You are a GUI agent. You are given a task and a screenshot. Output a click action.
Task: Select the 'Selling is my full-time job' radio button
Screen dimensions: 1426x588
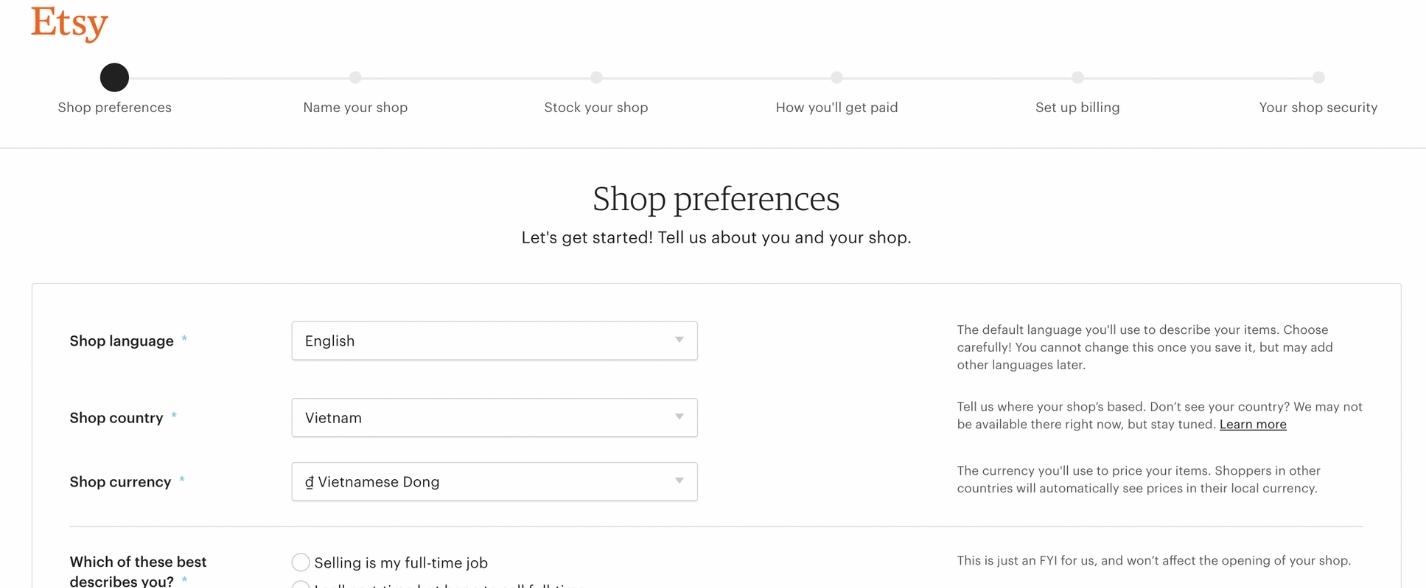pyautogui.click(x=301, y=563)
